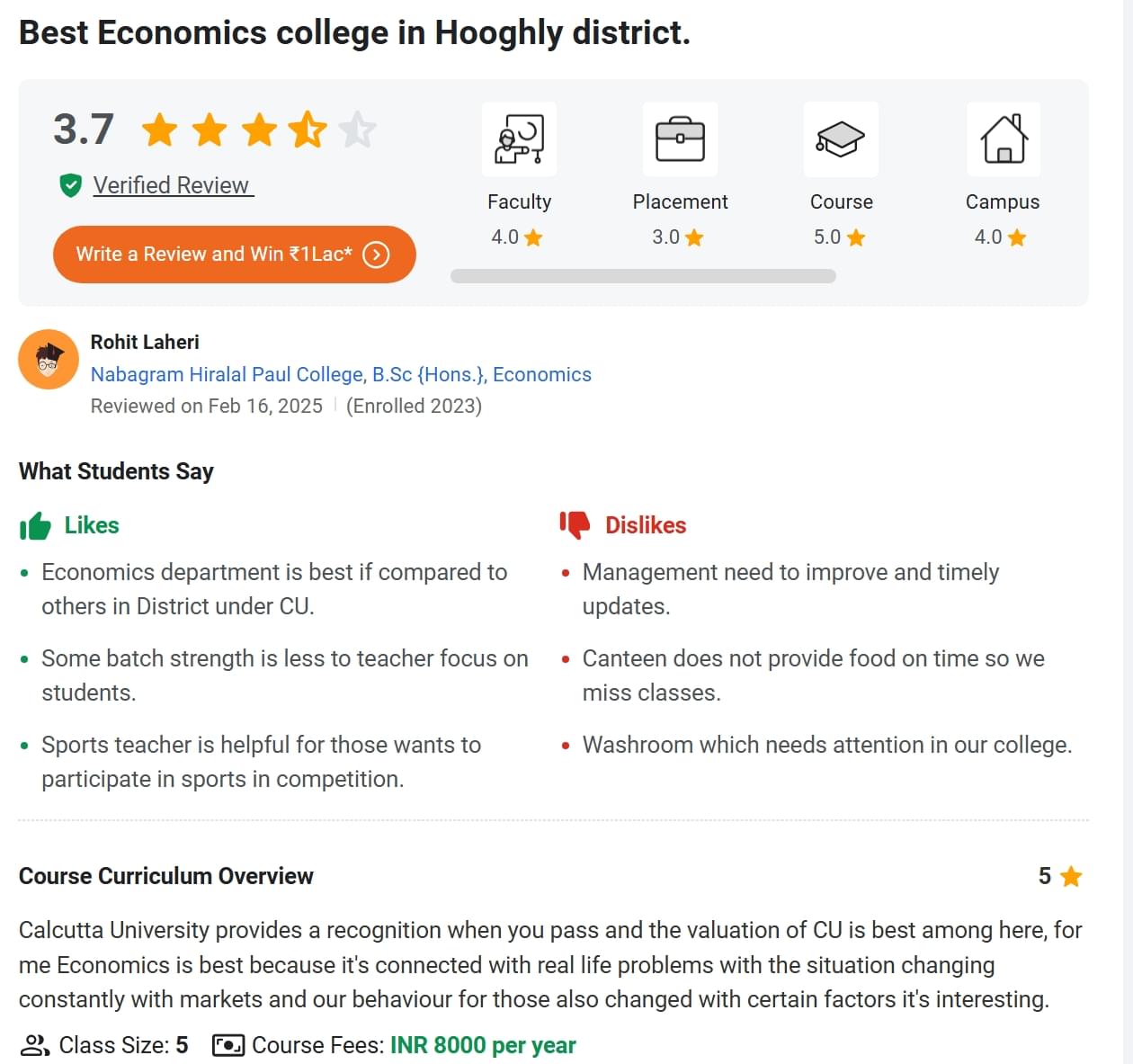1133x1064 pixels.
Task: Click the arrow inside the review button
Action: coord(377,255)
